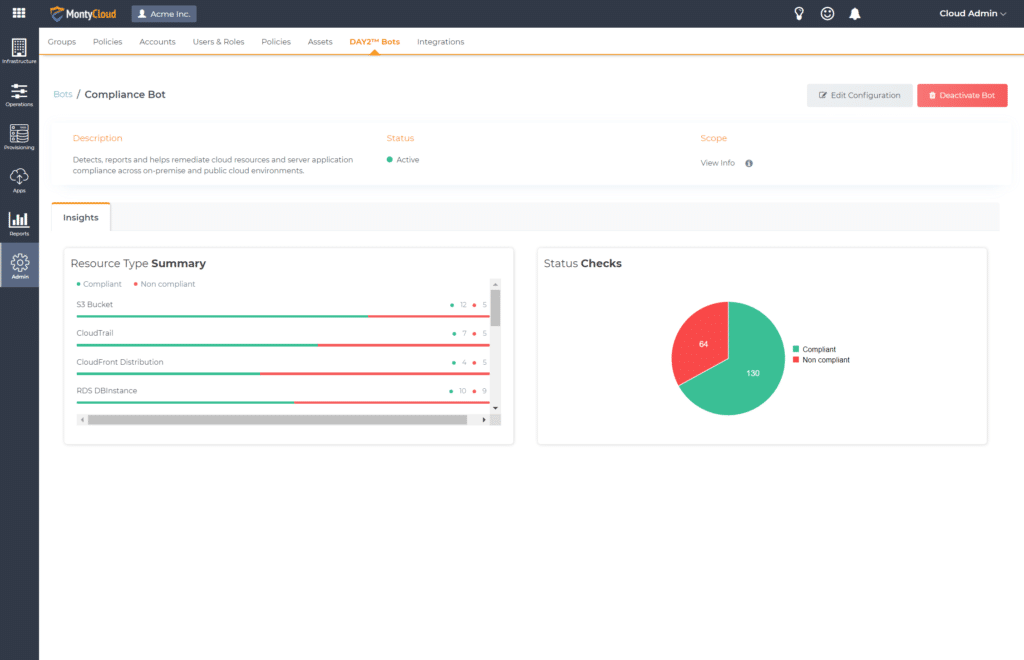The width and height of the screenshot is (1024, 660).
Task: Click the Edit Configuration button
Action: tap(859, 95)
